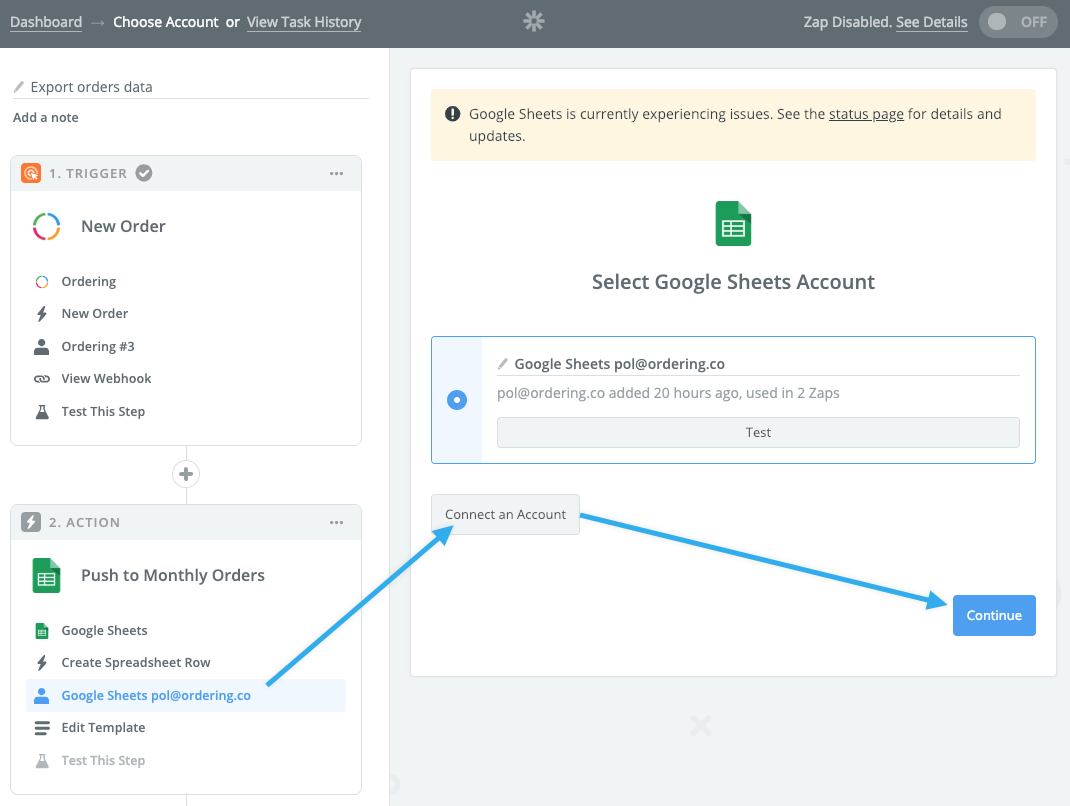Image resolution: width=1070 pixels, height=806 pixels.
Task: Select the highlighted Google Sheets pol@ordering.co row
Action: [x=186, y=695]
